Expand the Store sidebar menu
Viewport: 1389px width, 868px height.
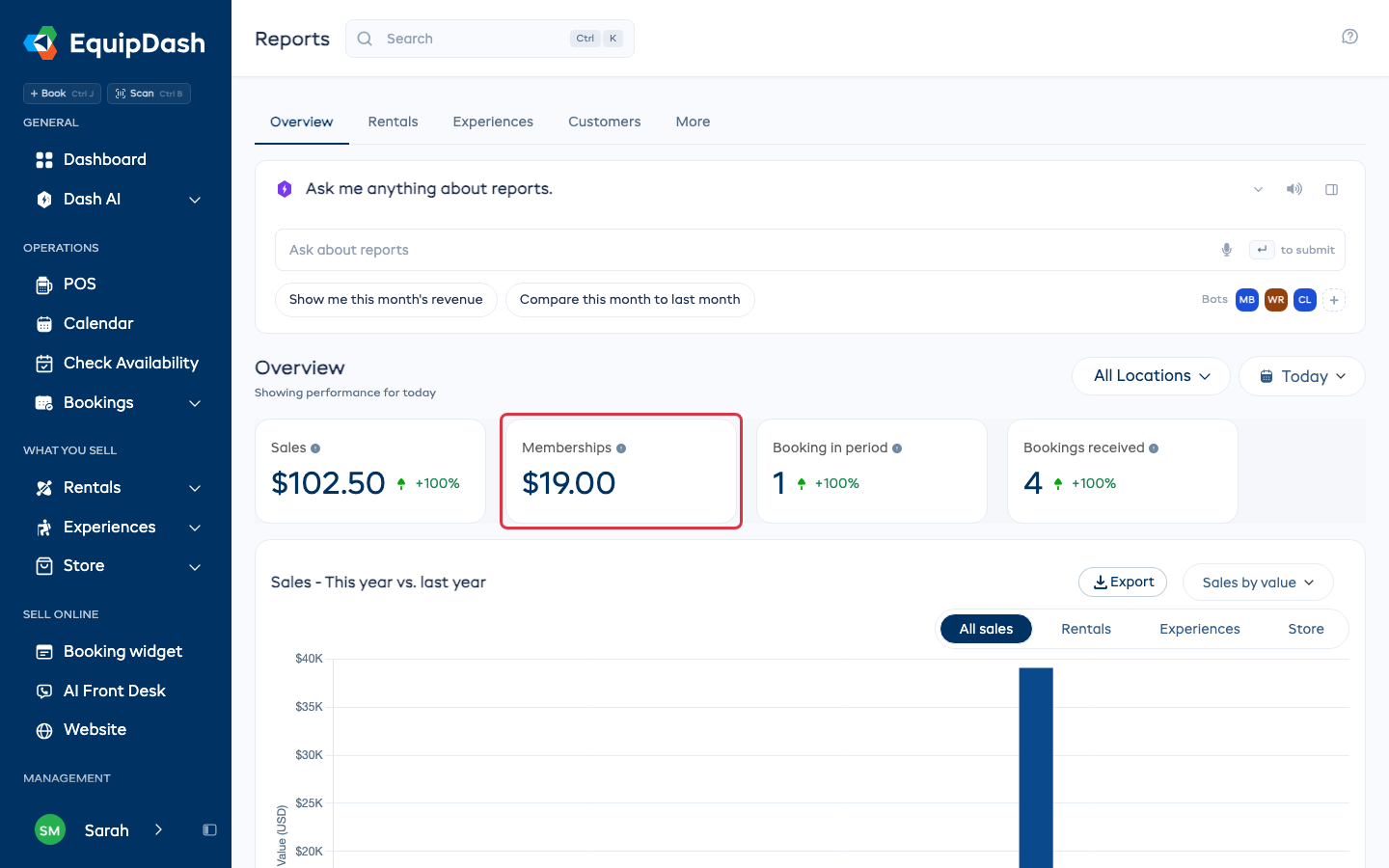195,566
